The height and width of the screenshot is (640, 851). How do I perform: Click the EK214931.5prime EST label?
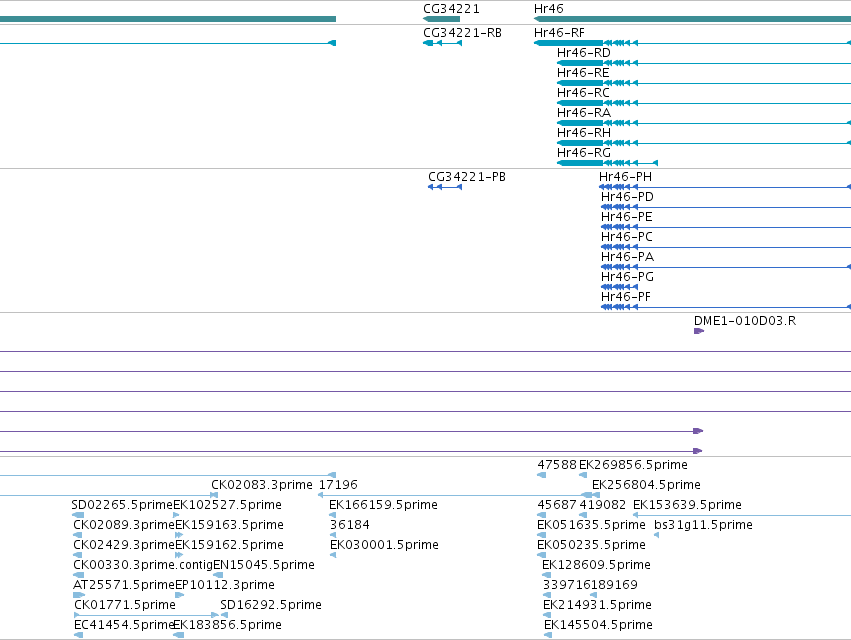click(597, 604)
